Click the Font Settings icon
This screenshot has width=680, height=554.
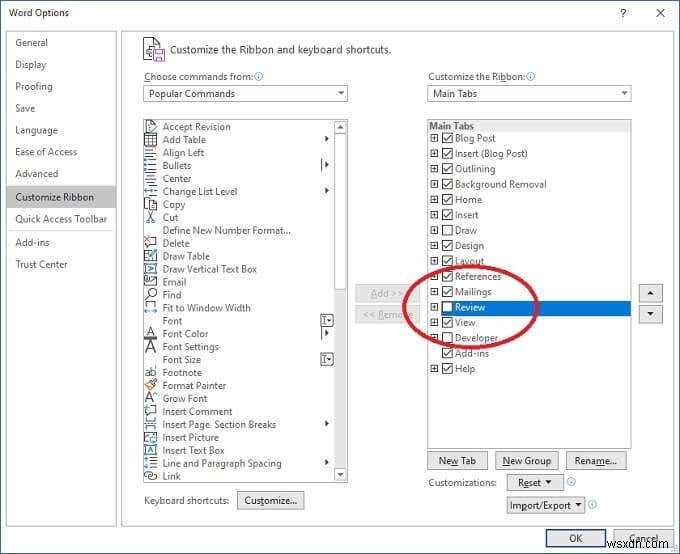(x=150, y=347)
